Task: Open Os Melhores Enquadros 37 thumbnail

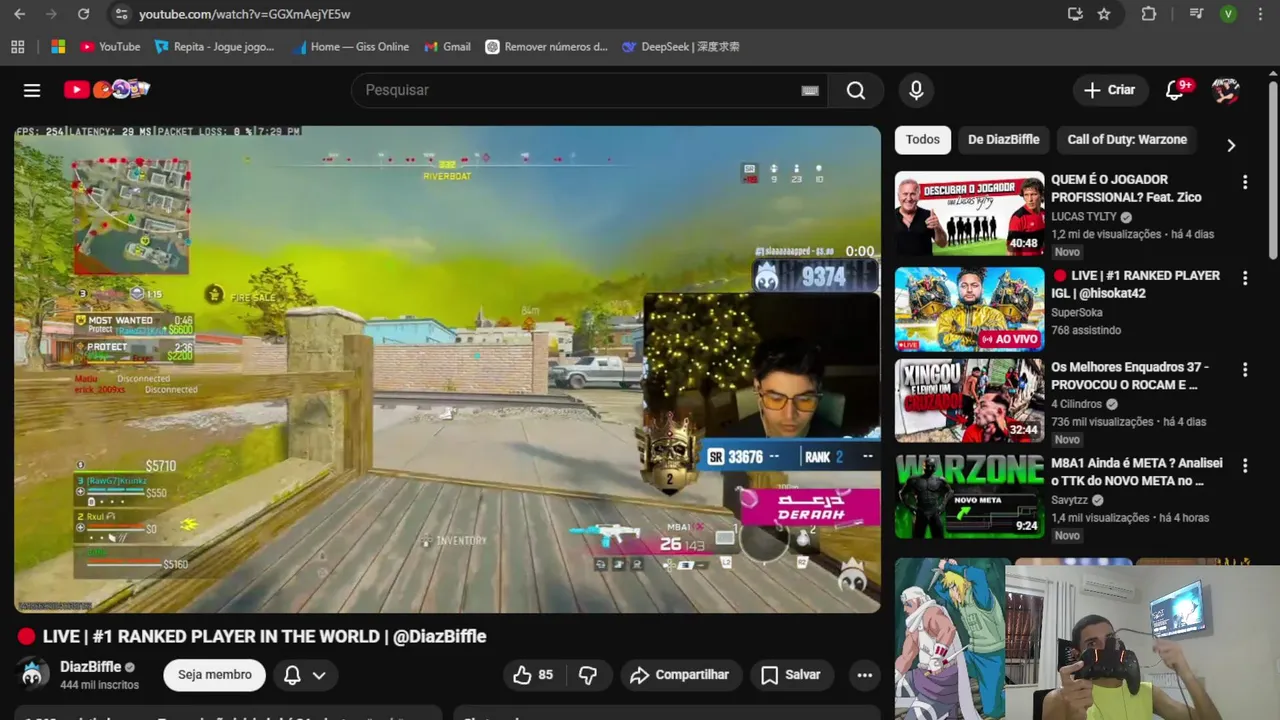Action: tap(969, 401)
